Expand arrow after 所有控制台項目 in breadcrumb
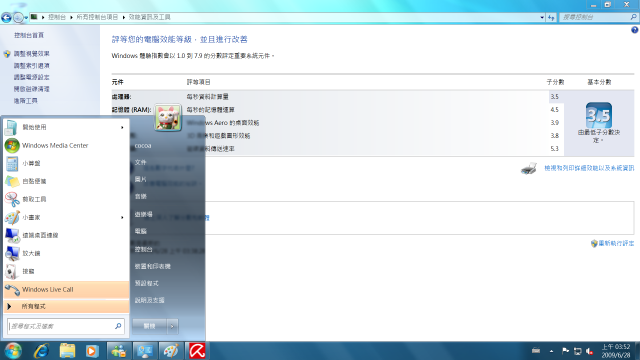 click(124, 17)
